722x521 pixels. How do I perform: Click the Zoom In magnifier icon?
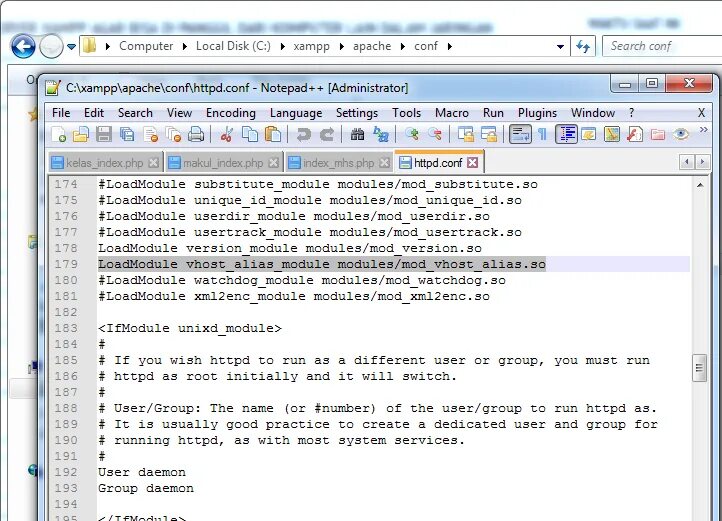tap(412, 135)
